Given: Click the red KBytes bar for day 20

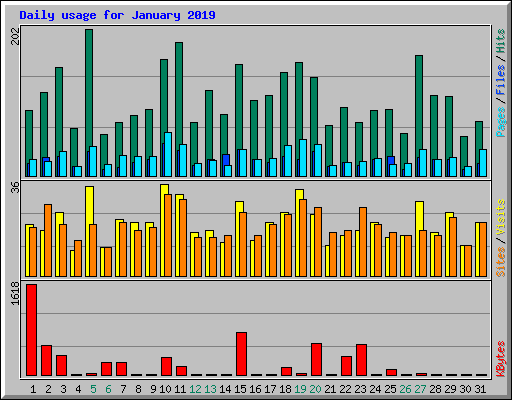Looking at the screenshot, I should [317, 360].
